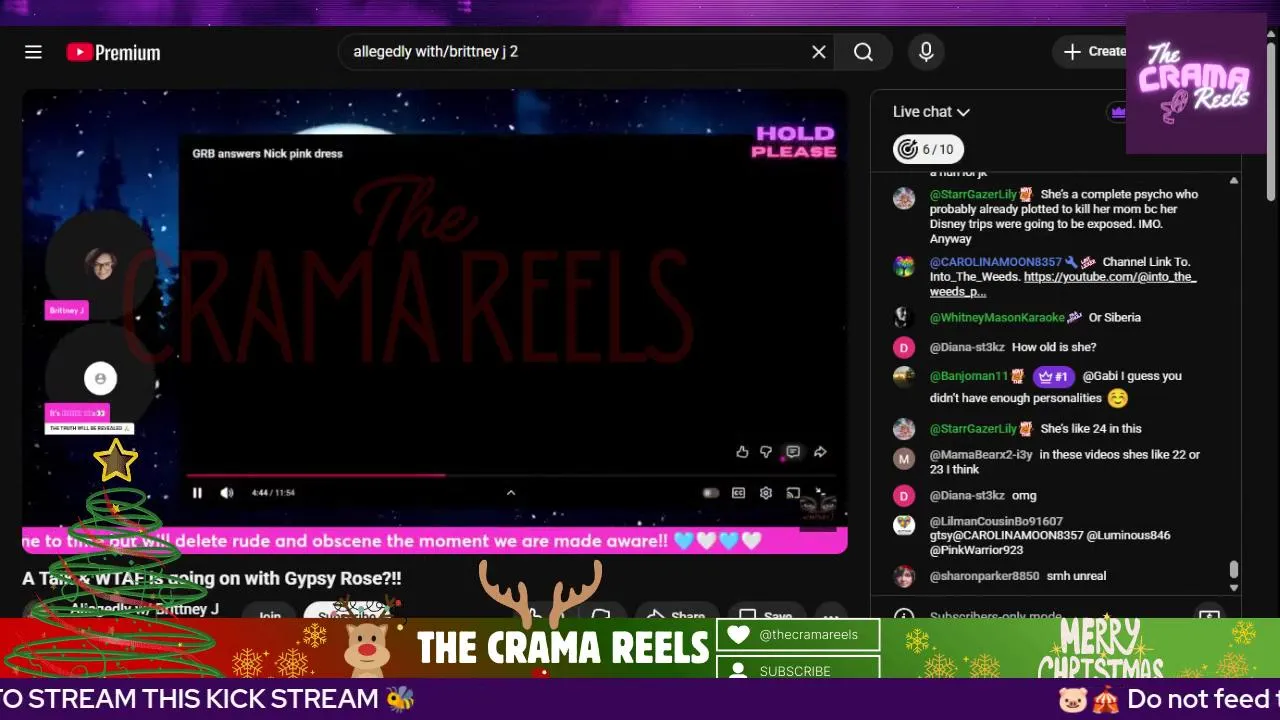Exit full screen in embedded player
This screenshot has width=1280, height=720.
point(819,493)
